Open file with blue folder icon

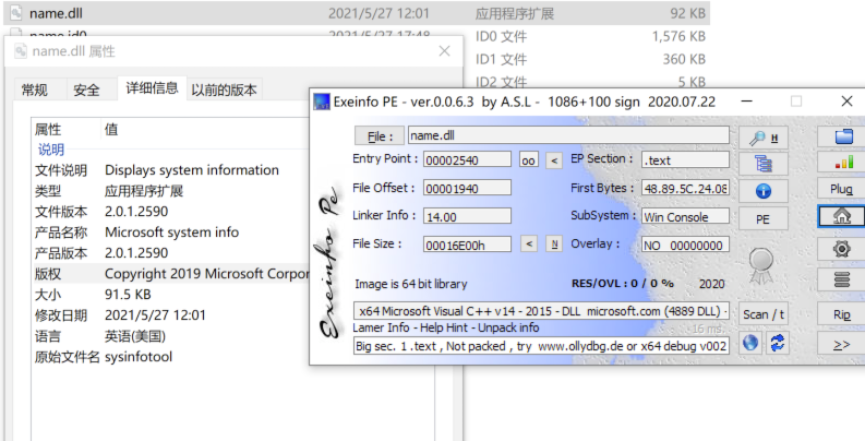click(x=842, y=137)
